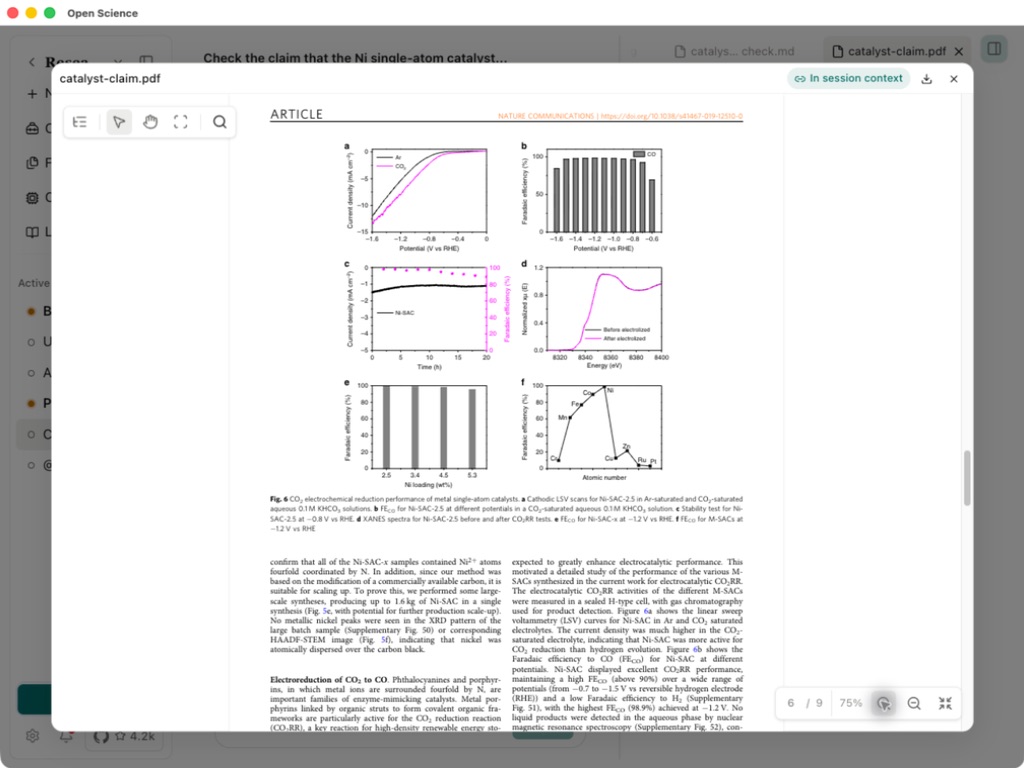Collapse sidebar using the panel icon
The height and width of the screenshot is (768, 1024).
point(146,61)
